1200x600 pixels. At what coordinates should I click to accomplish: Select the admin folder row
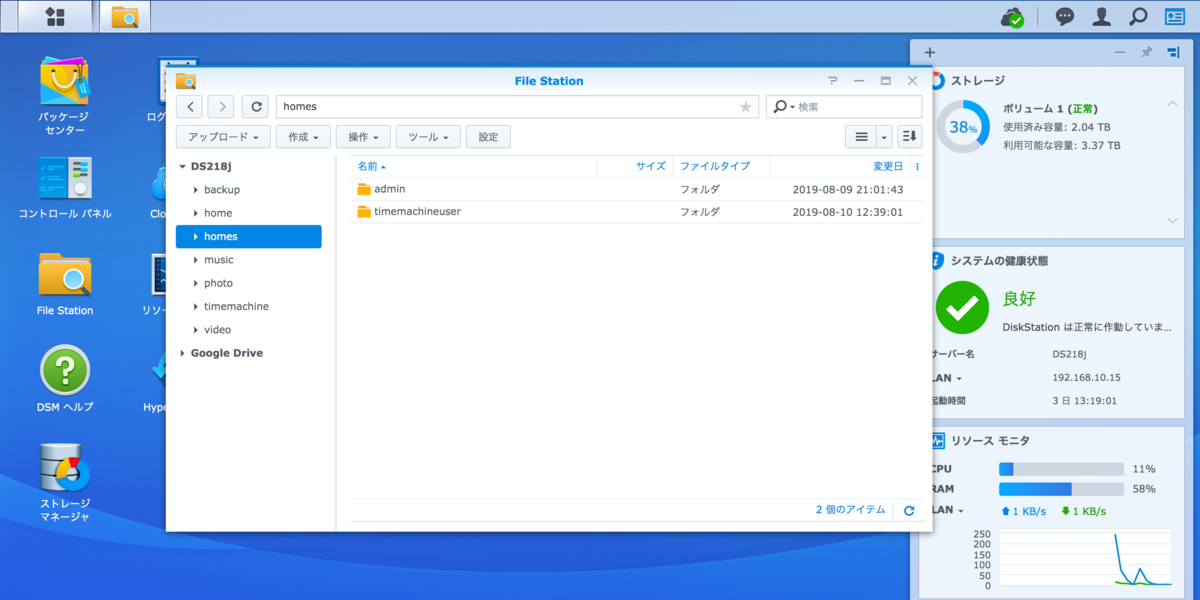tap(636, 189)
